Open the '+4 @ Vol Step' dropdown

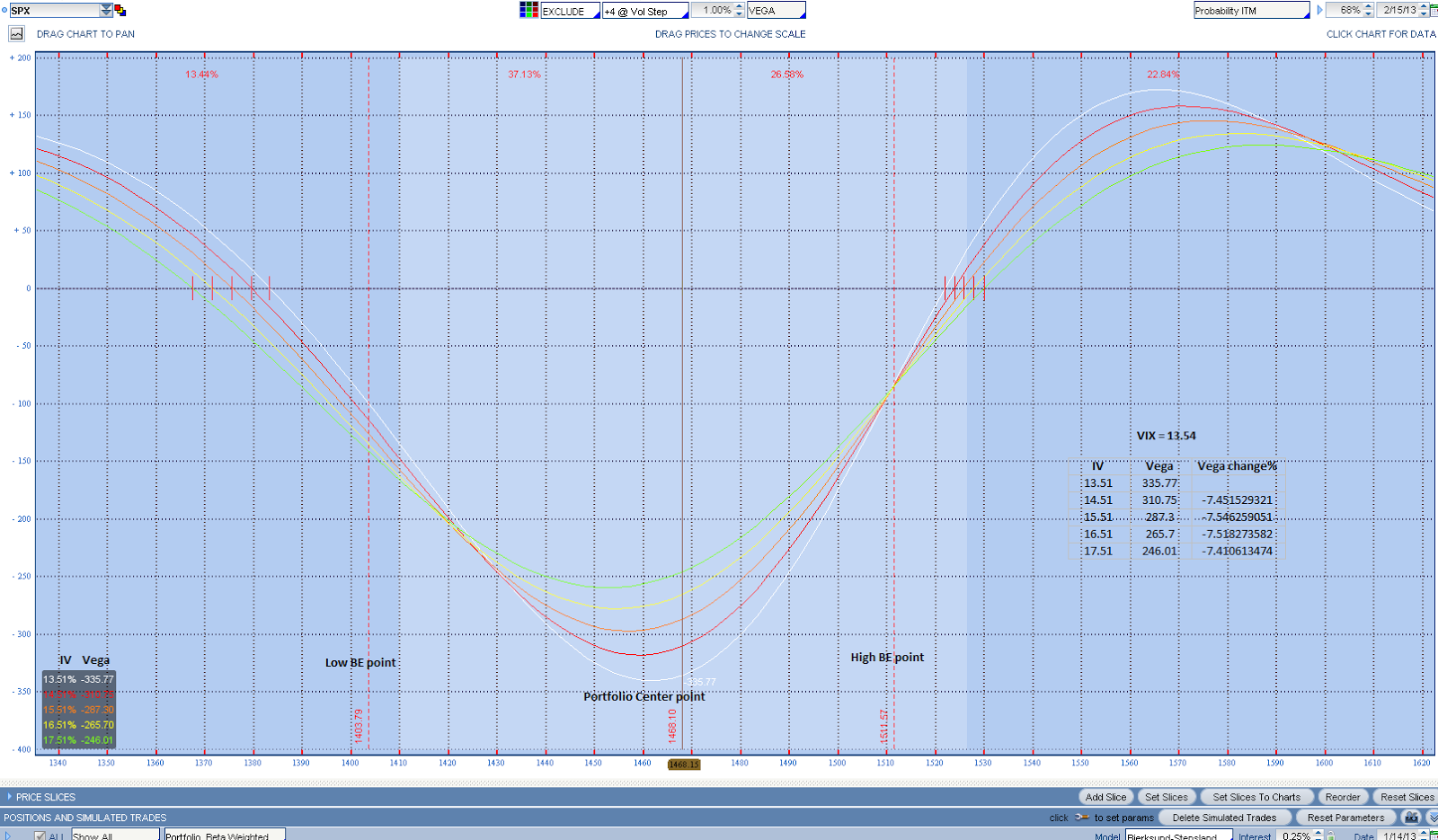pos(643,10)
